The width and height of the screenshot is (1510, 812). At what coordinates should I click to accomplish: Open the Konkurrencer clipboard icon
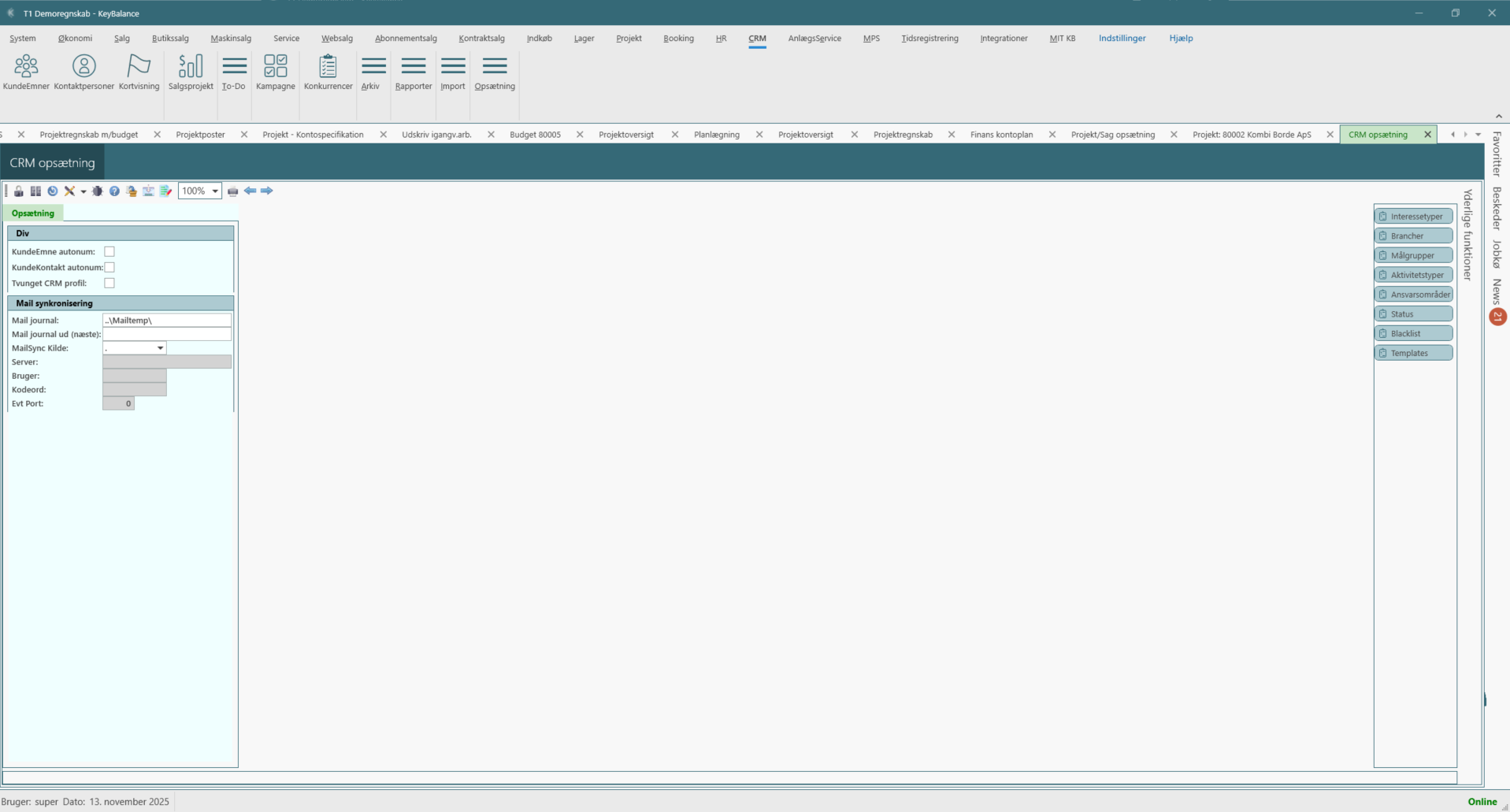(328, 72)
